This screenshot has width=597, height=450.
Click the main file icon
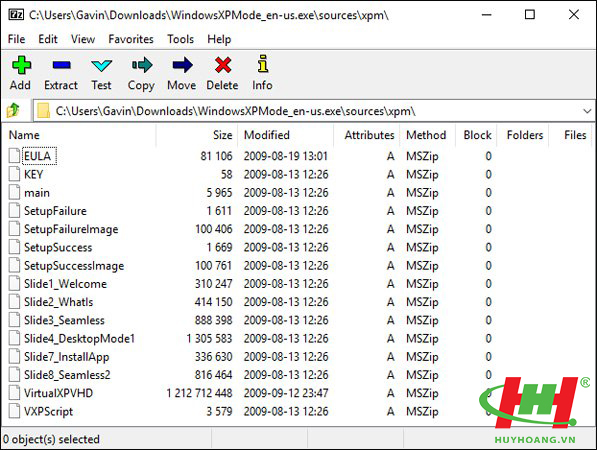tap(14, 192)
